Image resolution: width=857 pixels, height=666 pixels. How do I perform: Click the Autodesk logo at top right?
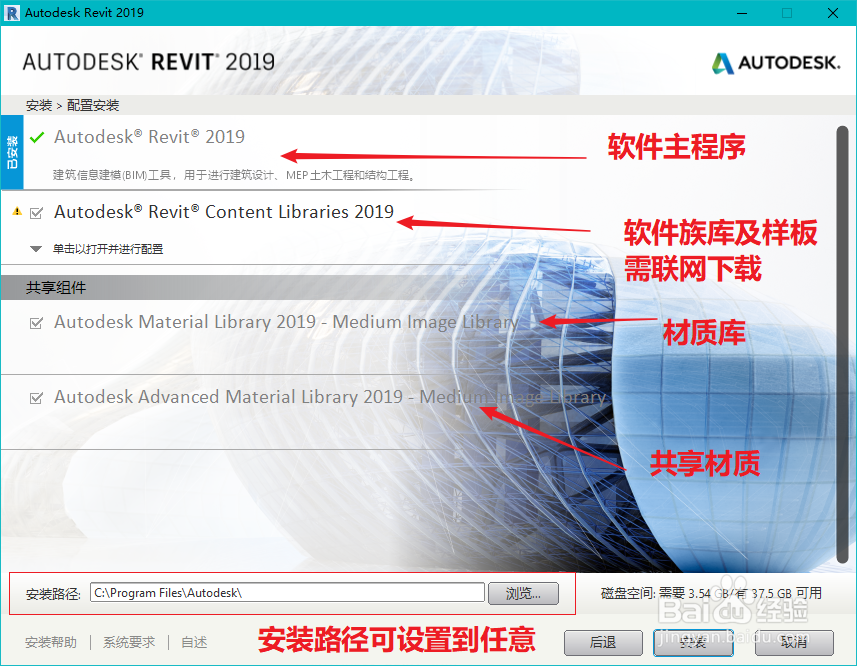[x=776, y=63]
